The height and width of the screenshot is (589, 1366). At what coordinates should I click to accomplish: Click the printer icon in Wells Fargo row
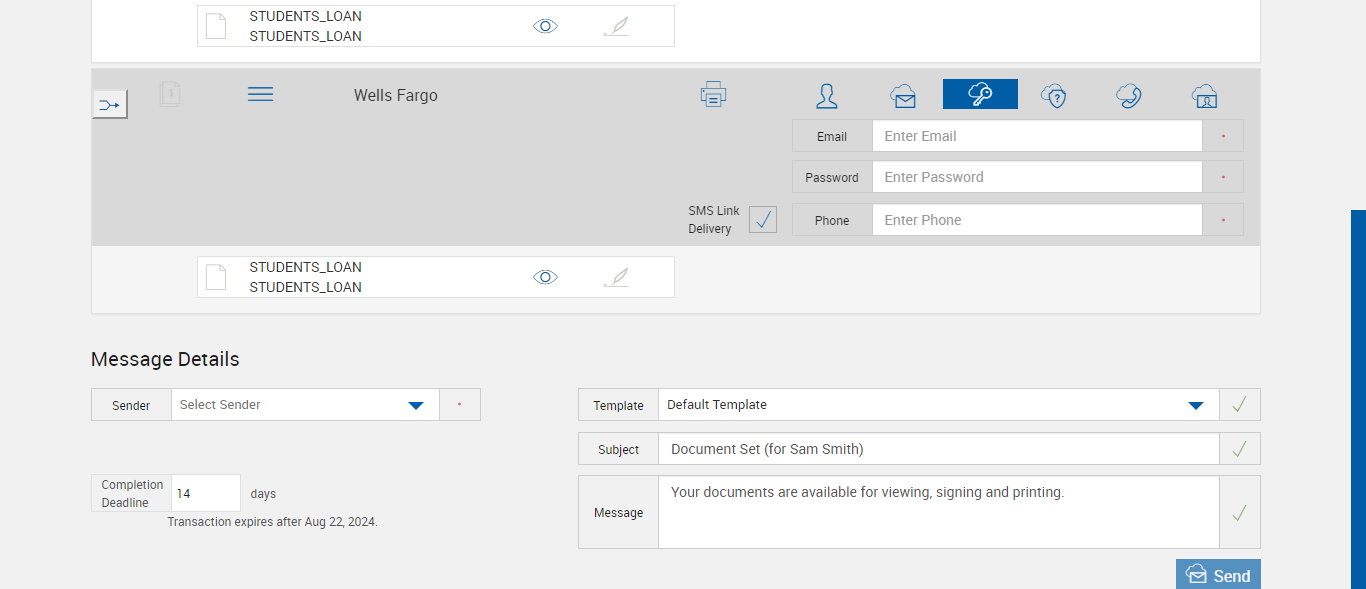pos(713,95)
